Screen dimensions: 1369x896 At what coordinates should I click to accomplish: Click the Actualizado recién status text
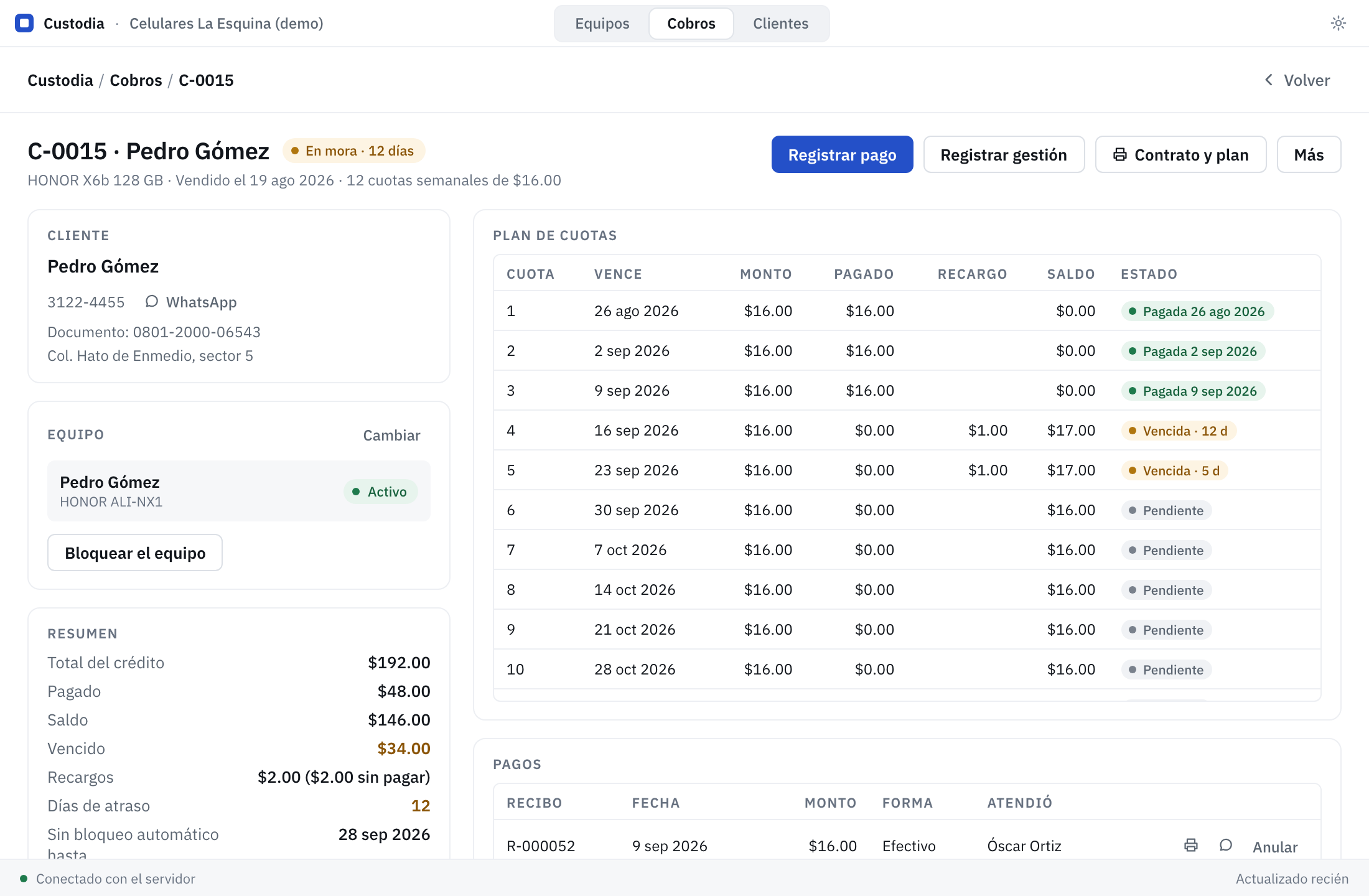(x=1292, y=879)
